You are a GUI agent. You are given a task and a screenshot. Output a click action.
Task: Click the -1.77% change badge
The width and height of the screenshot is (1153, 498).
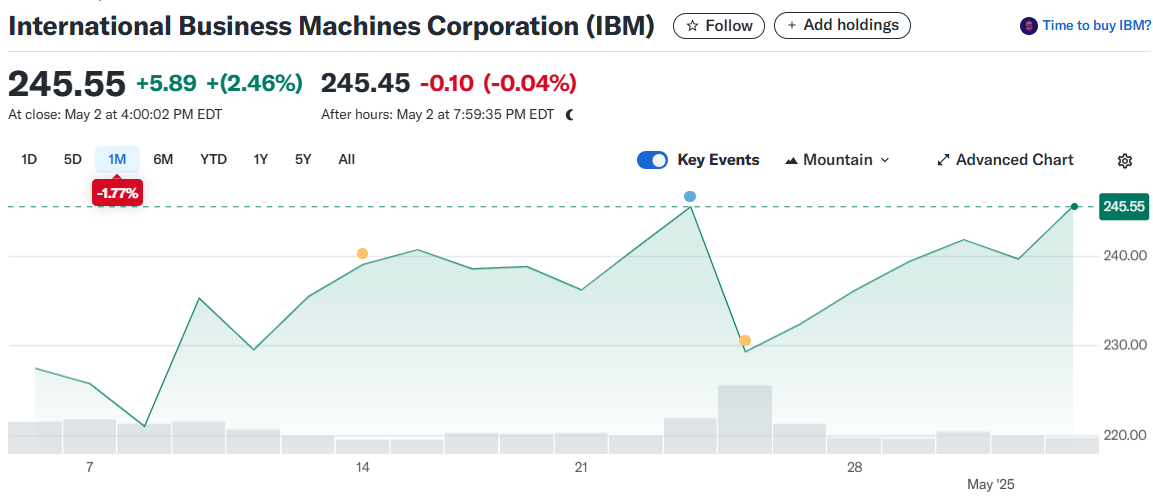[x=117, y=193]
